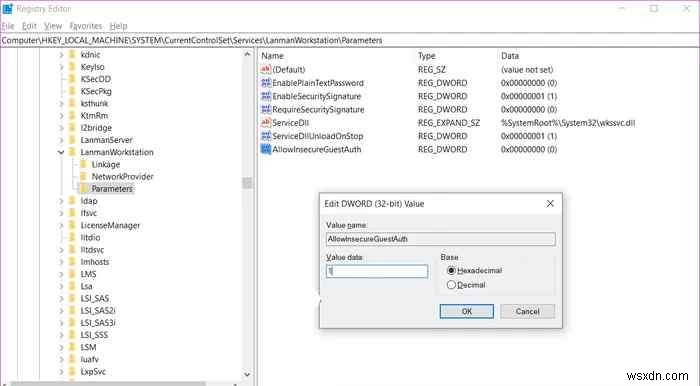Click the lfsvc folder icon
The height and width of the screenshot is (386, 700).
tap(72, 213)
